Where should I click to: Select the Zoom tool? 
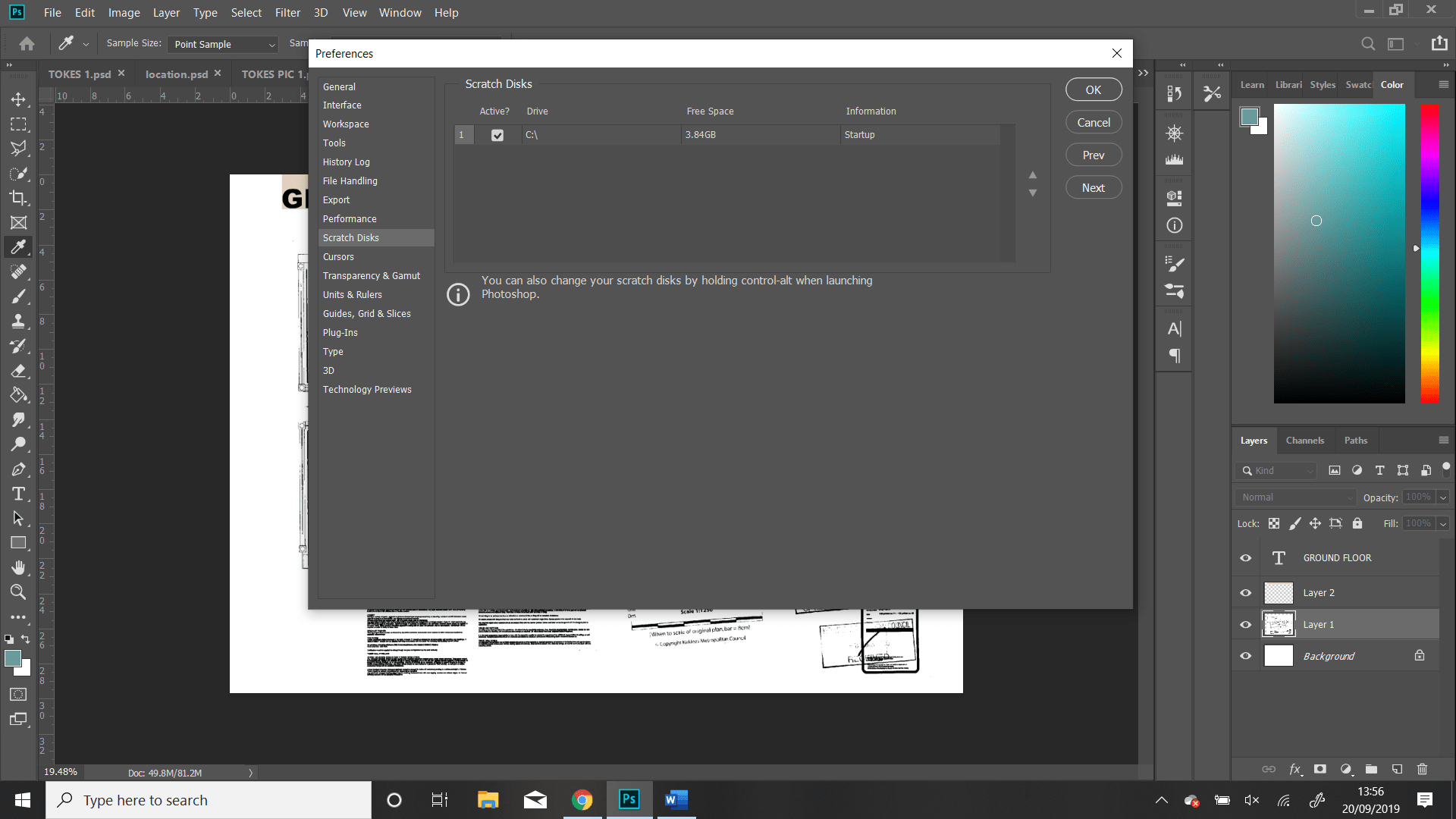click(19, 592)
